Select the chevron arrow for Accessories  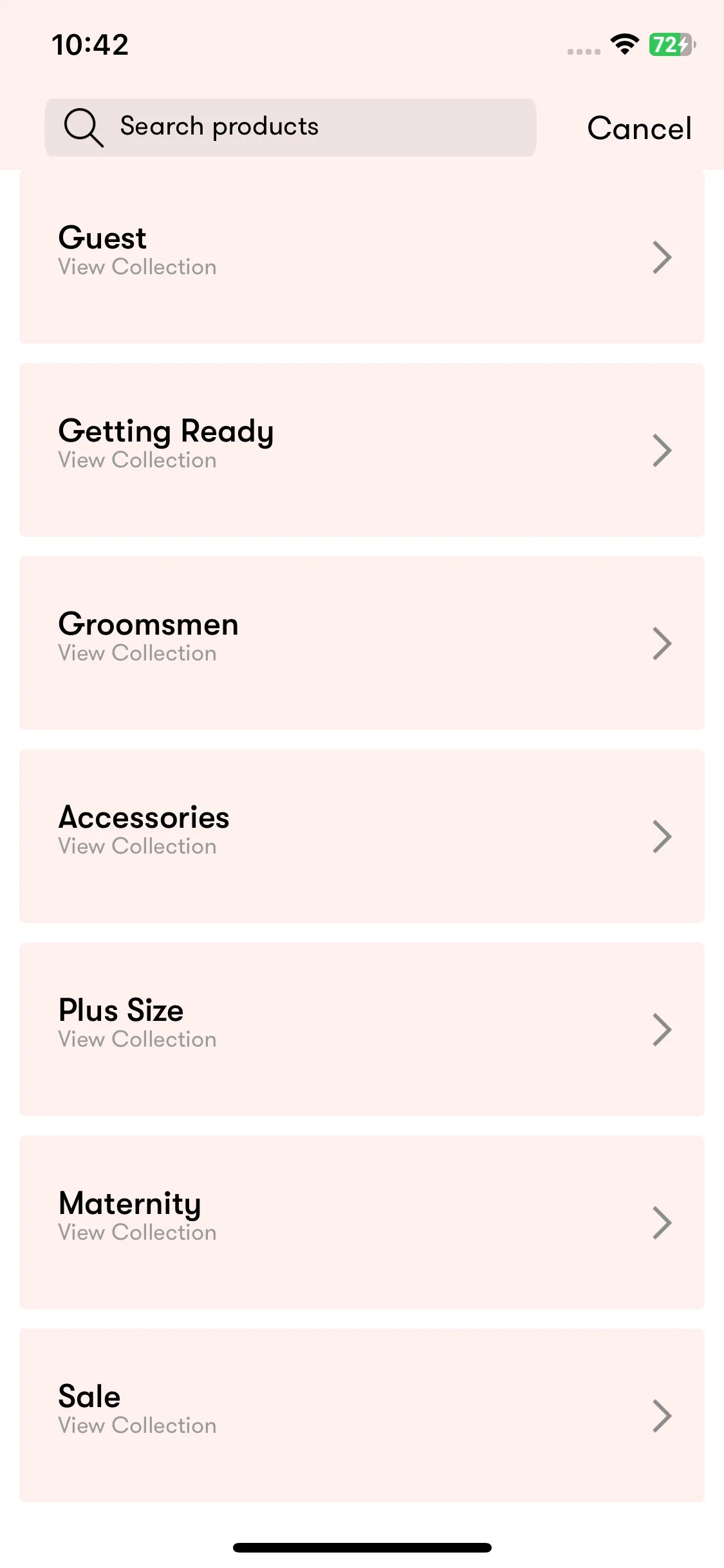tap(662, 836)
